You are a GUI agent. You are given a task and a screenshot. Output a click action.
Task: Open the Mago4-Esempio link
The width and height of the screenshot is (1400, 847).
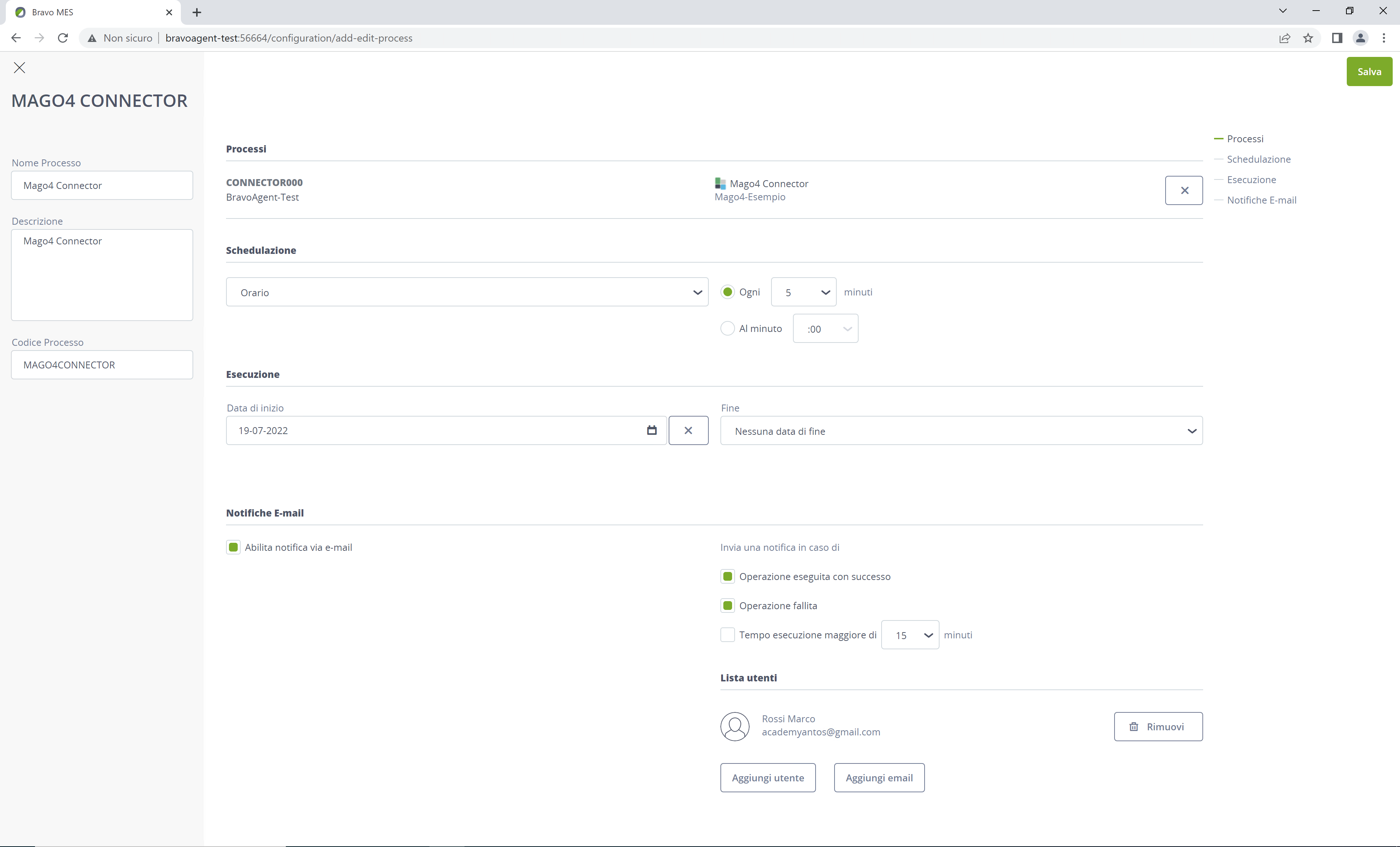coord(750,197)
